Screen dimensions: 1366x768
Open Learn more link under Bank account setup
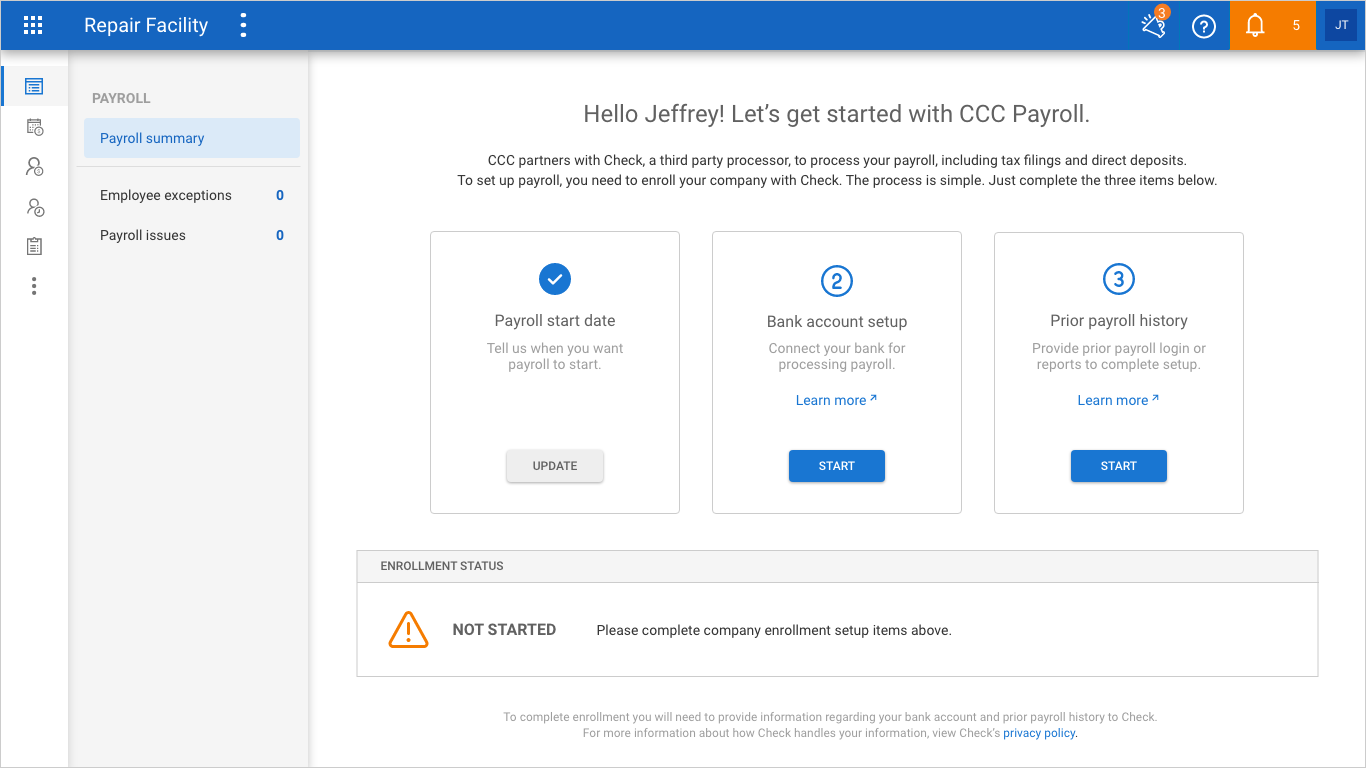coord(837,400)
